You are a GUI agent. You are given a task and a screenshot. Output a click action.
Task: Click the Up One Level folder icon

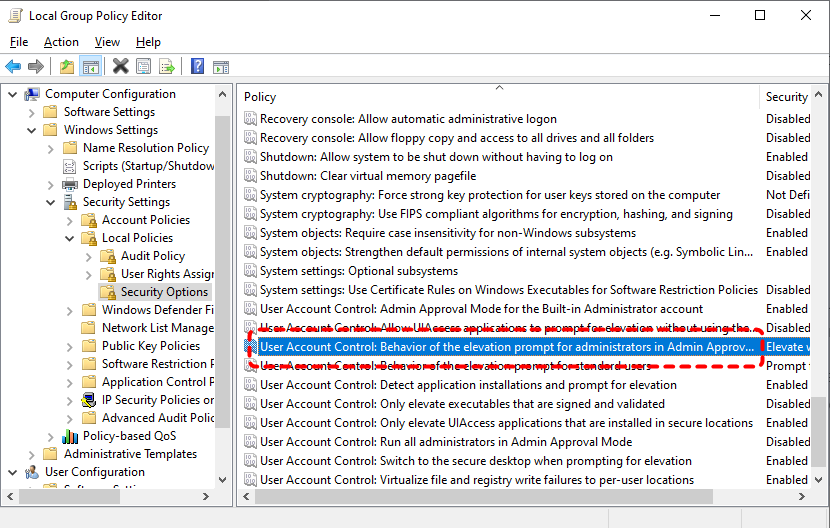click(x=66, y=67)
